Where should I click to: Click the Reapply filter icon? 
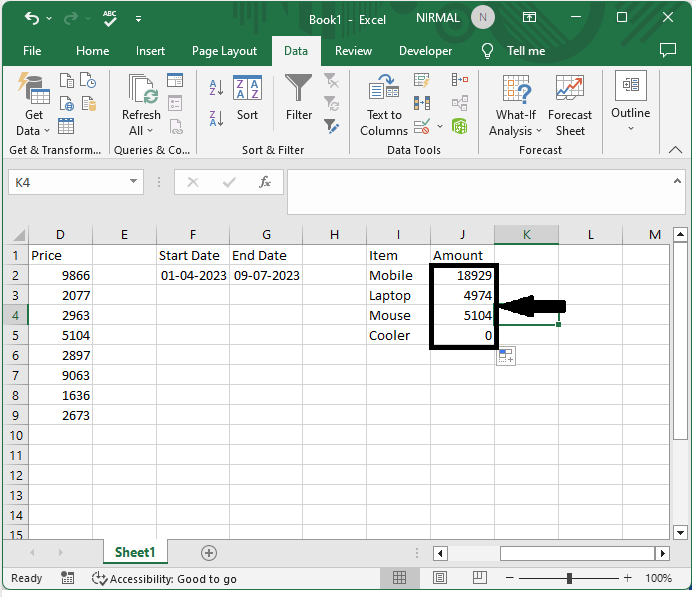click(x=331, y=104)
